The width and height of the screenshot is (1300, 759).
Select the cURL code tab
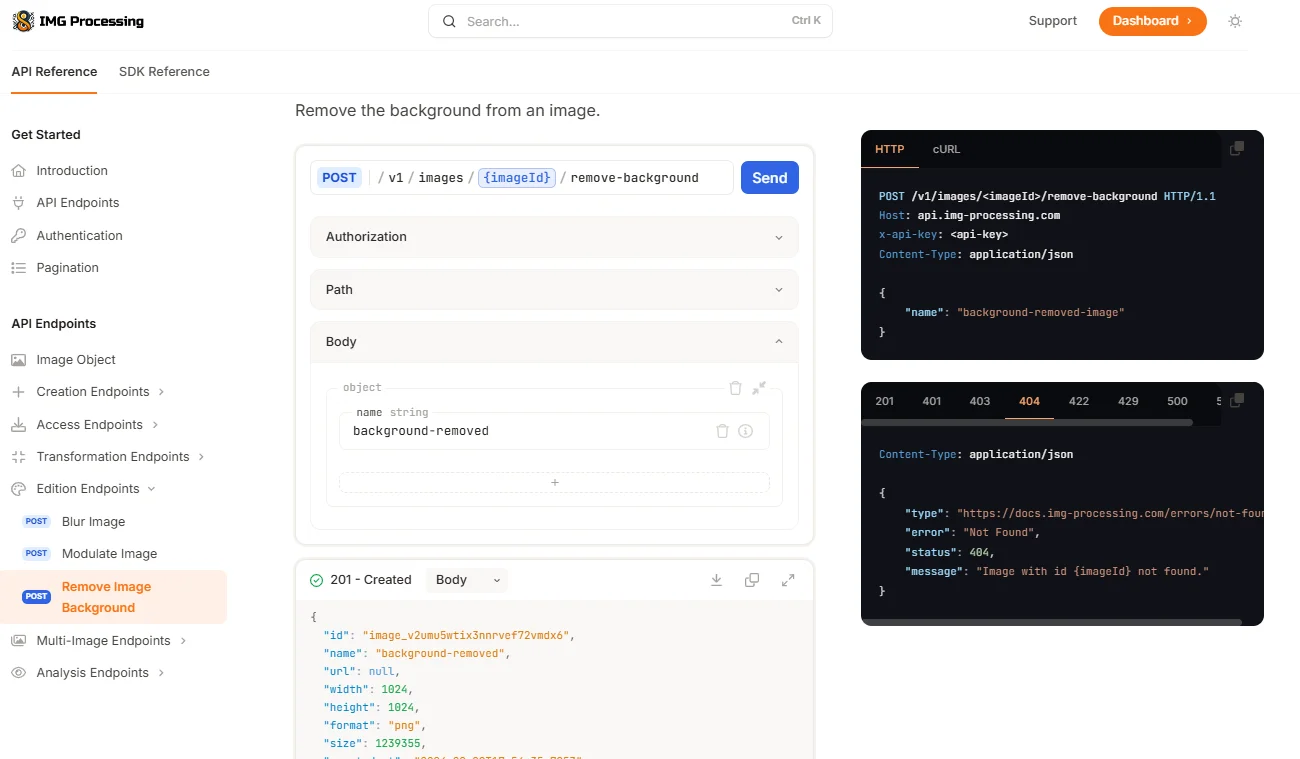click(x=946, y=149)
